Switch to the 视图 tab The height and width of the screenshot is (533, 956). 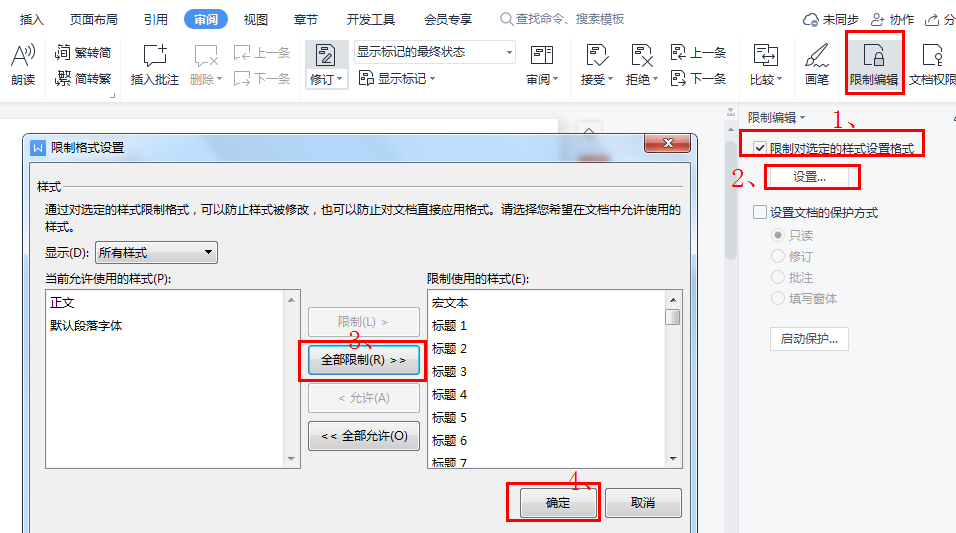[x=255, y=20]
